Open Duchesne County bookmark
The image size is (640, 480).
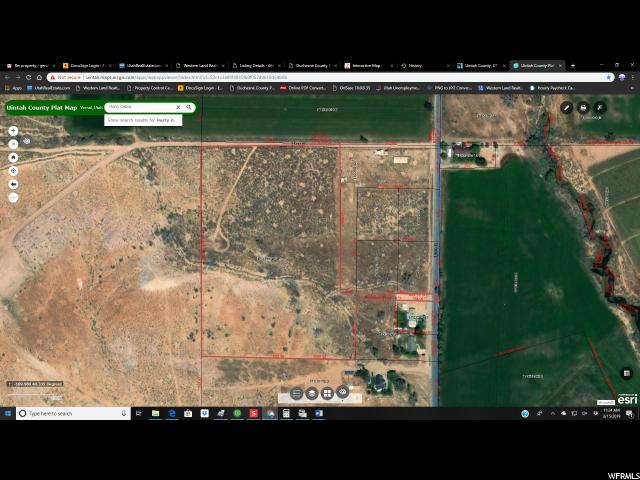(252, 88)
